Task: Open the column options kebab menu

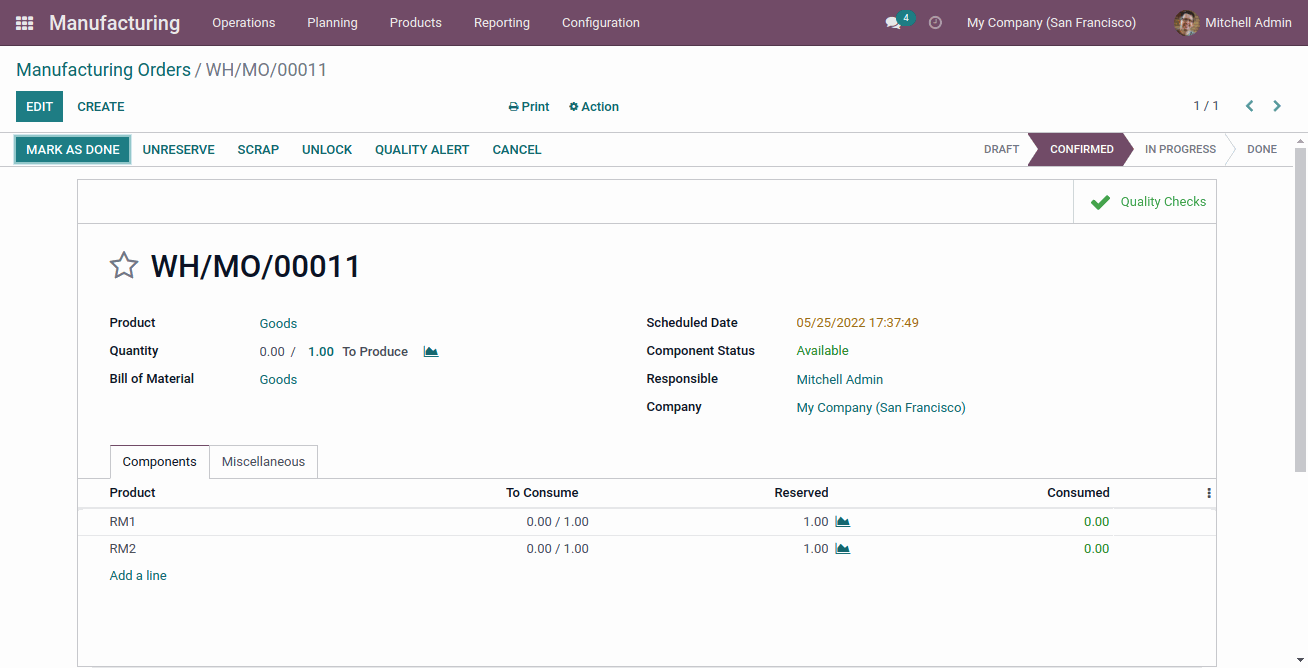Action: pos(1209,493)
